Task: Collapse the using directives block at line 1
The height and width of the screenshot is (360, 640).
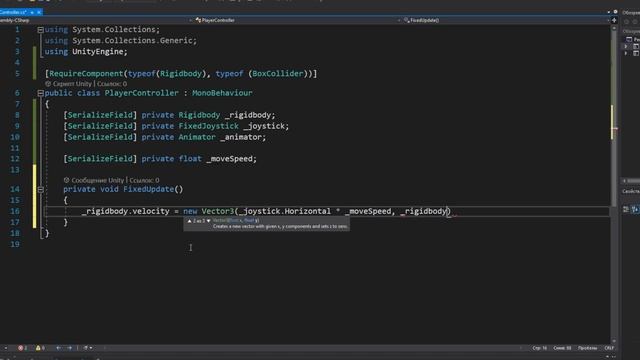Action: [40, 30]
